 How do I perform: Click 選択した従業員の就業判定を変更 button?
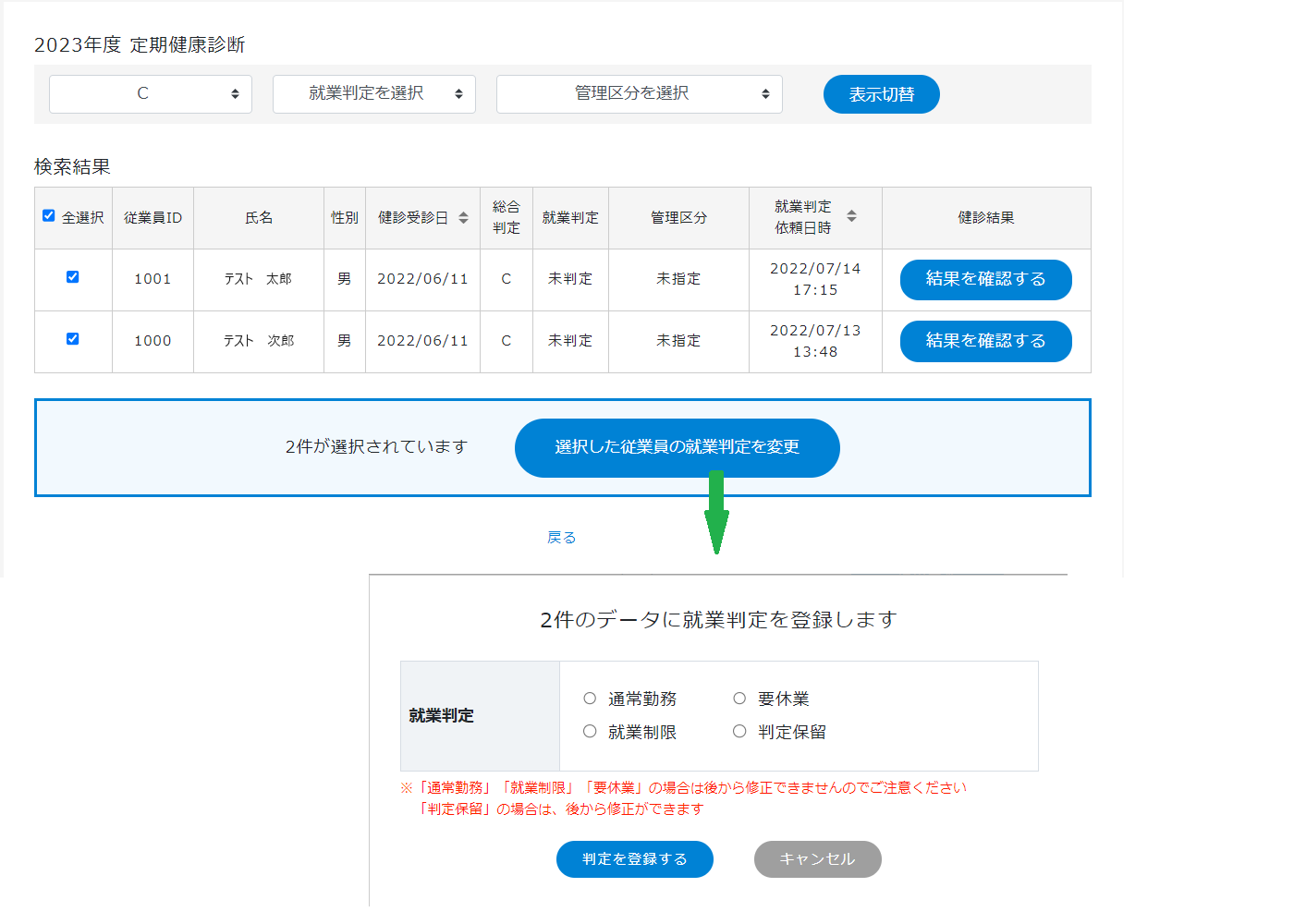click(x=678, y=447)
